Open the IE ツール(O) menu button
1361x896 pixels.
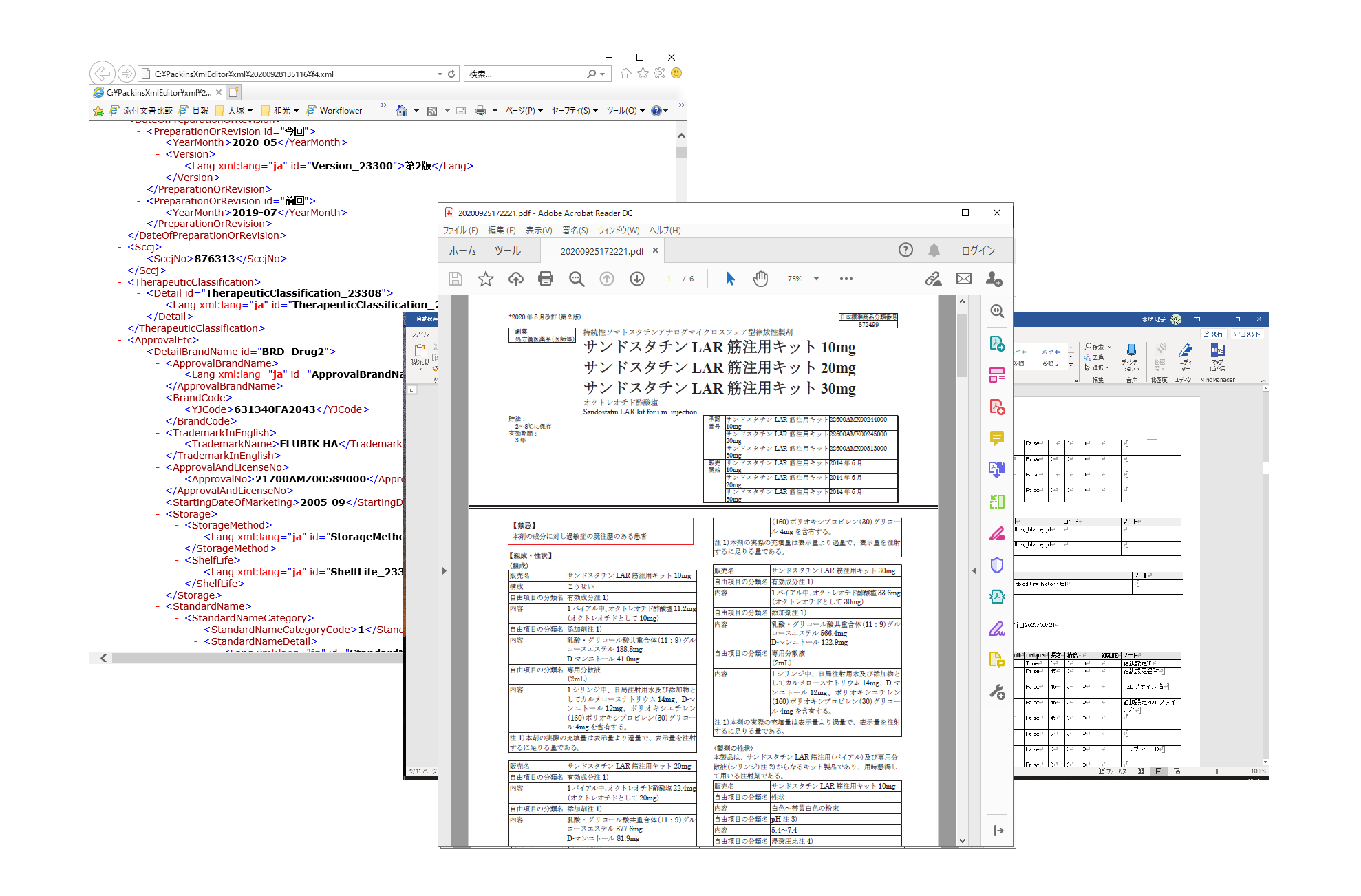pos(625,111)
